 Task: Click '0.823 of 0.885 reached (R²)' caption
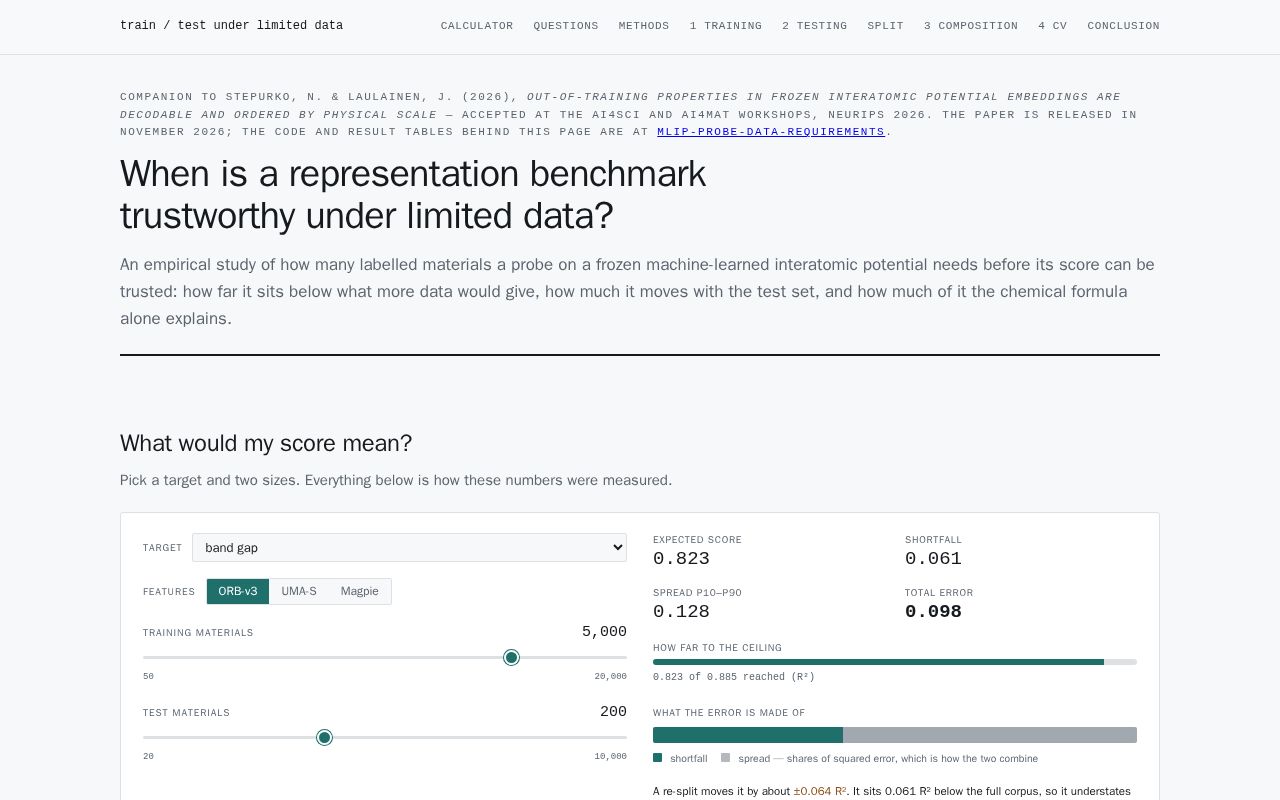pyautogui.click(x=734, y=677)
